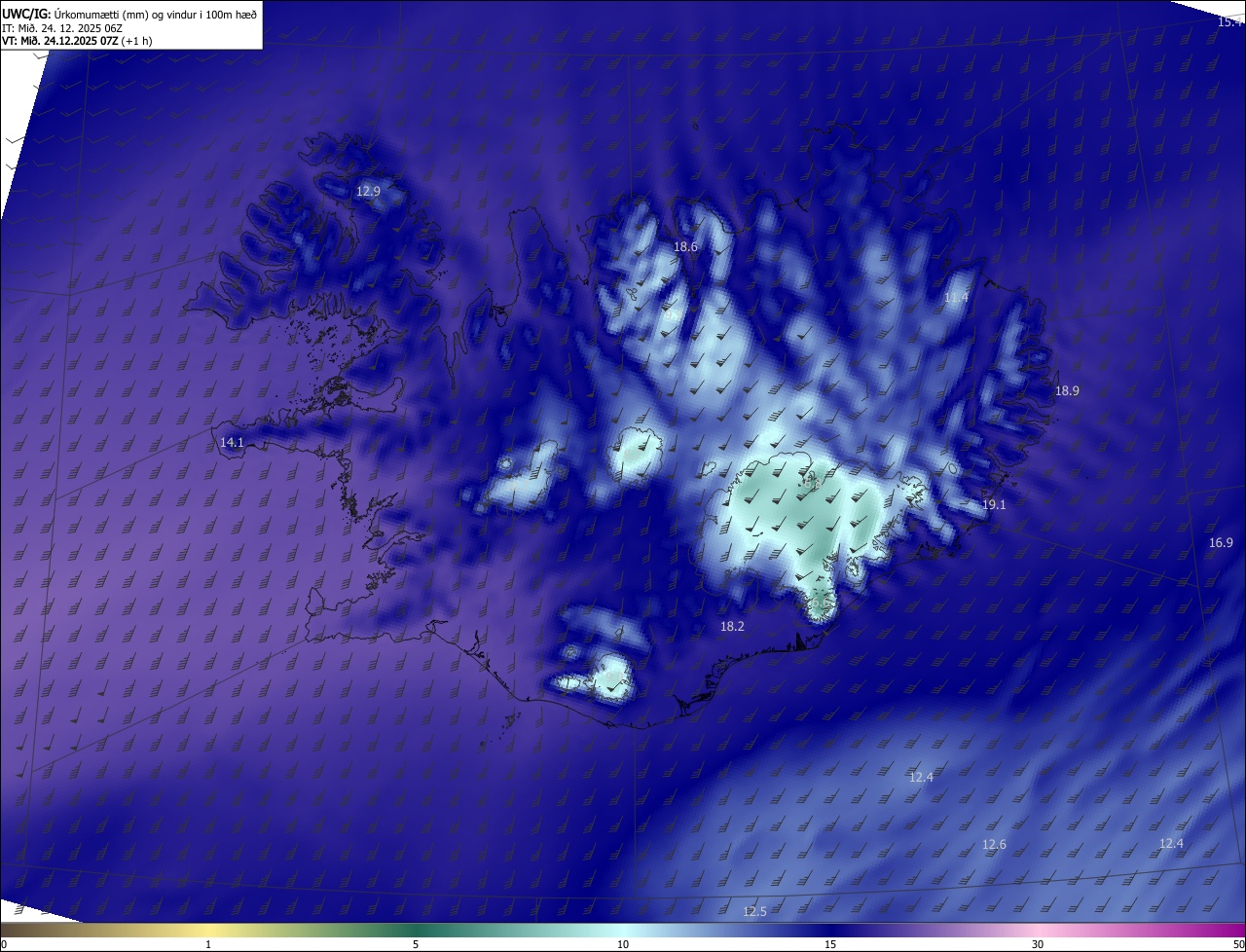Click the UWC/IG map title line
Image resolution: width=1246 pixels, height=952 pixels.
129,14
